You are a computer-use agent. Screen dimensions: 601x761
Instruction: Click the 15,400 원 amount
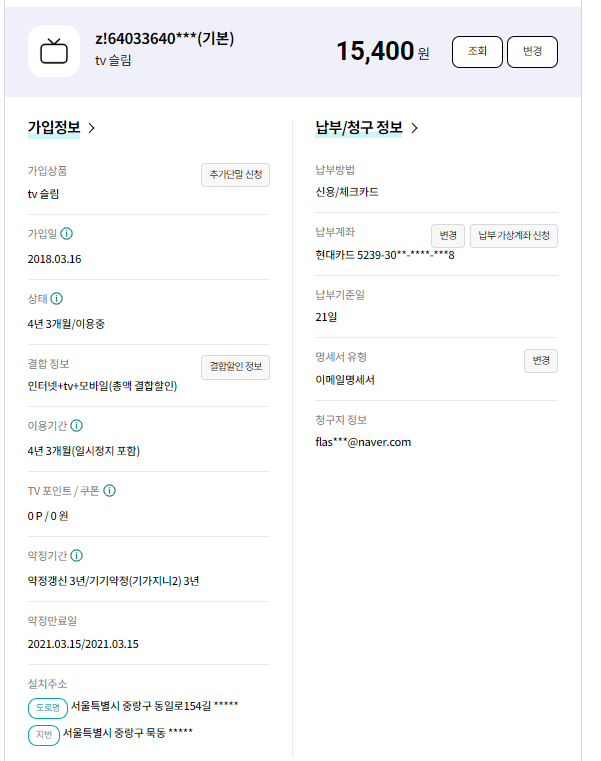tap(382, 52)
